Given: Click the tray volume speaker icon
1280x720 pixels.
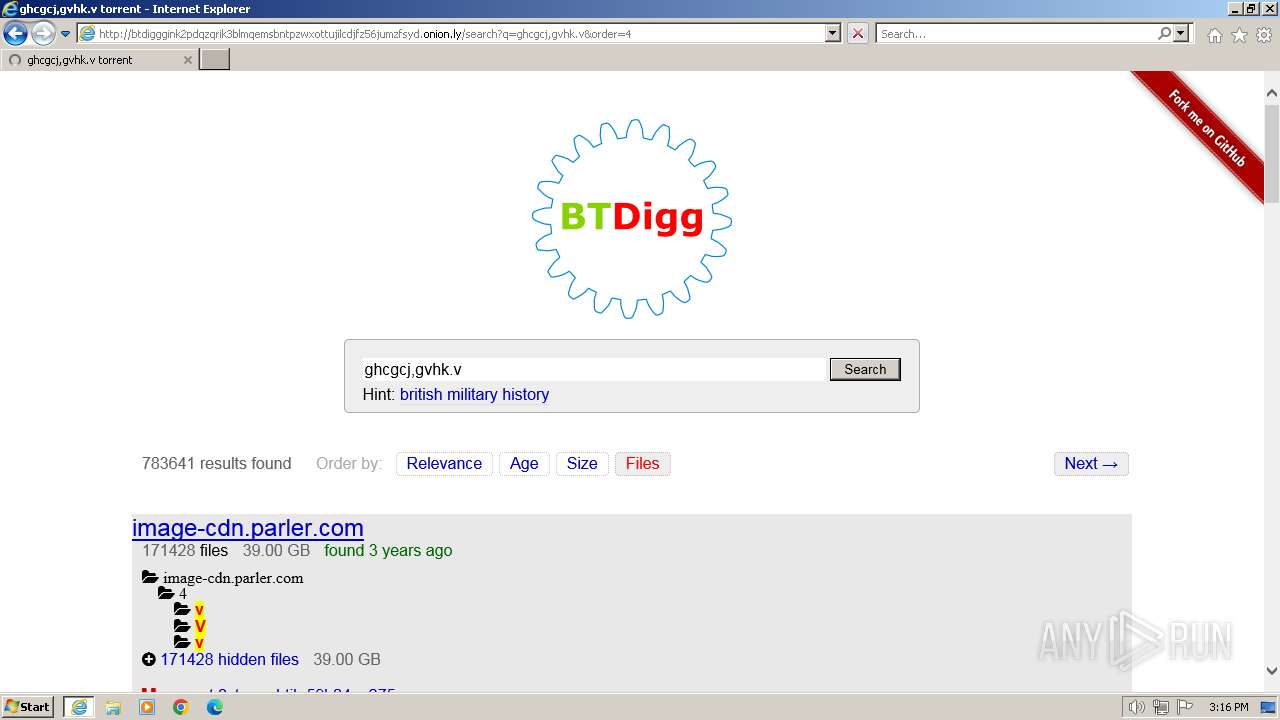Looking at the screenshot, I should 1137,707.
